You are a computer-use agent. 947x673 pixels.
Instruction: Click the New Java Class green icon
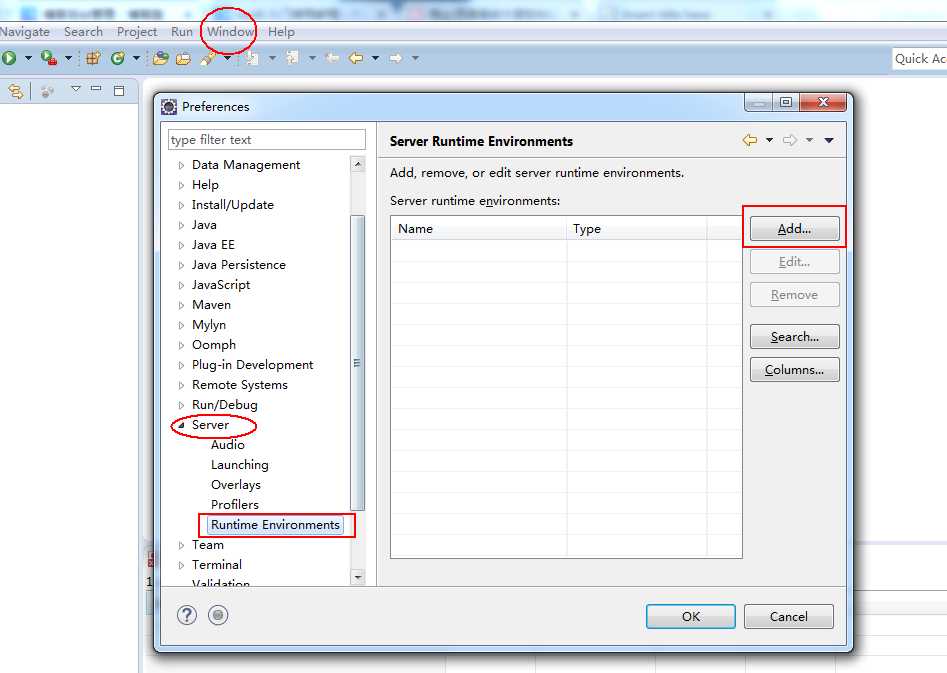click(118, 58)
